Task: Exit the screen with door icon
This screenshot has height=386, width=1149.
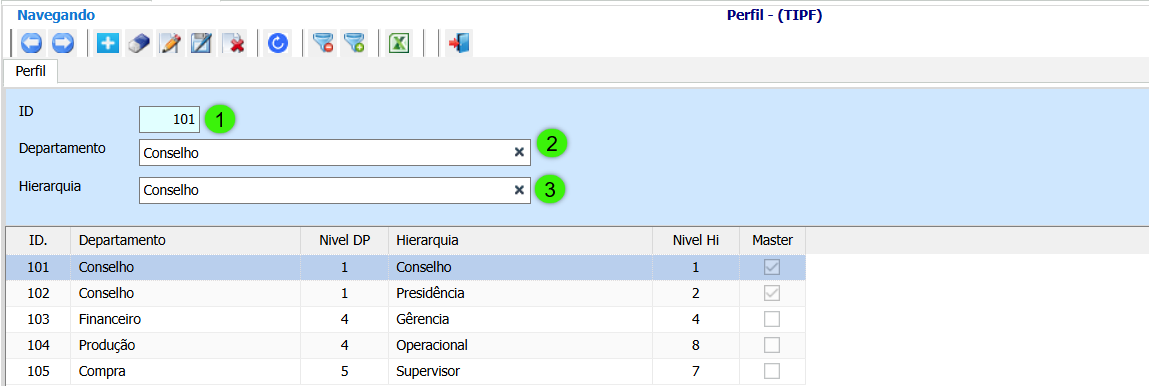Action: [x=459, y=44]
